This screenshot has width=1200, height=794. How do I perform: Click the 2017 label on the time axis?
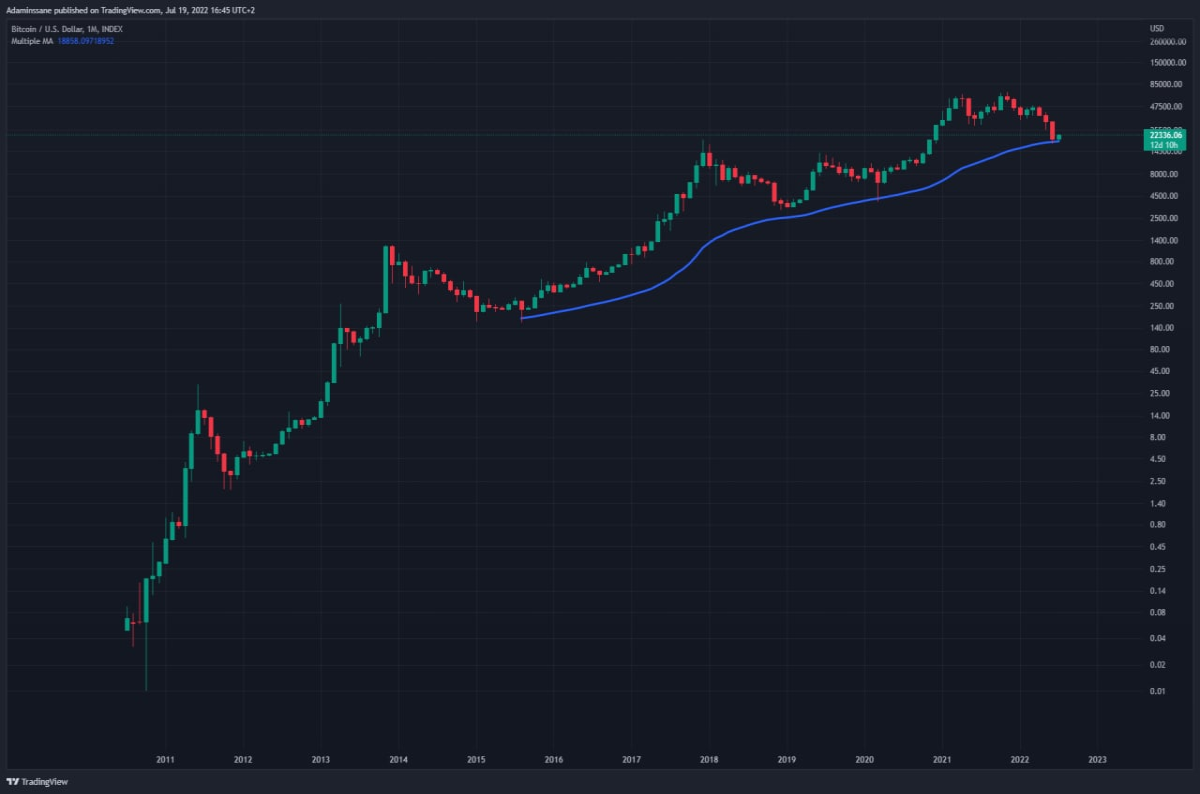click(631, 759)
